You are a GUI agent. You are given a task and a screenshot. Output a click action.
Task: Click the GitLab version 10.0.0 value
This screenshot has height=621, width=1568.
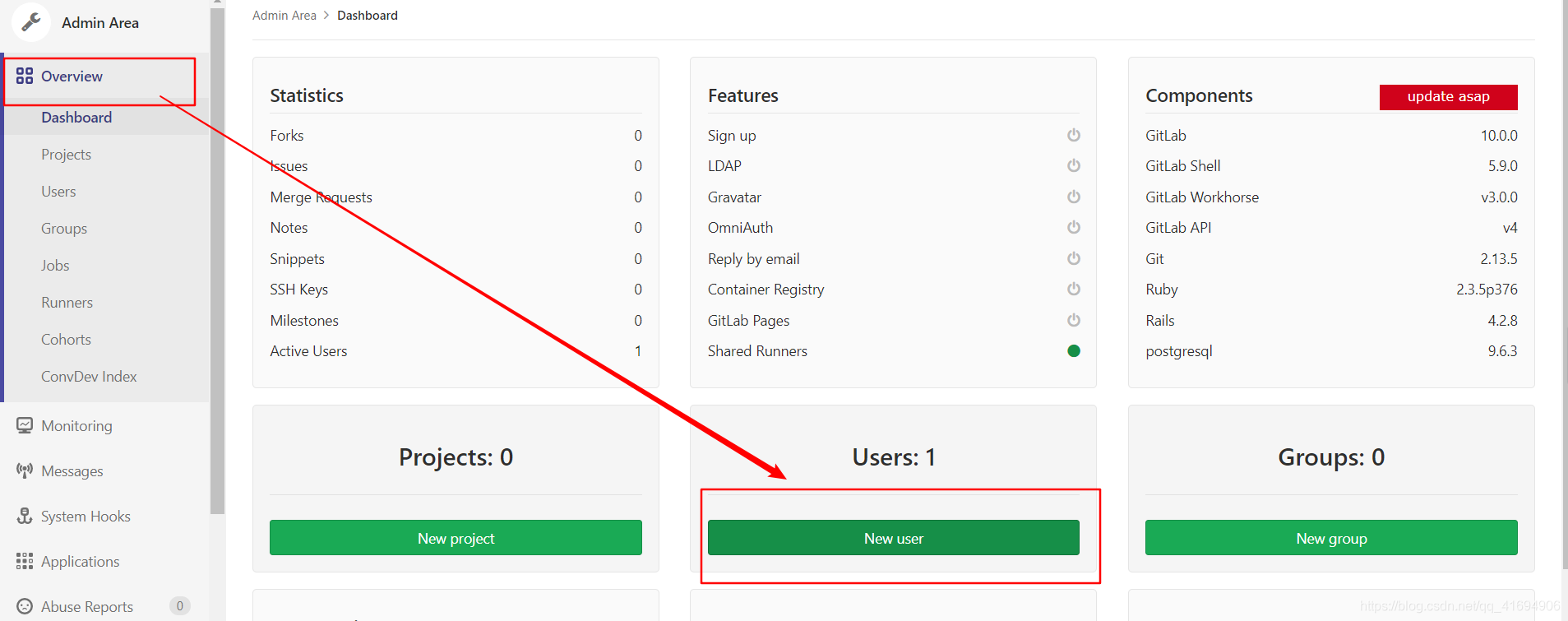point(1499,136)
